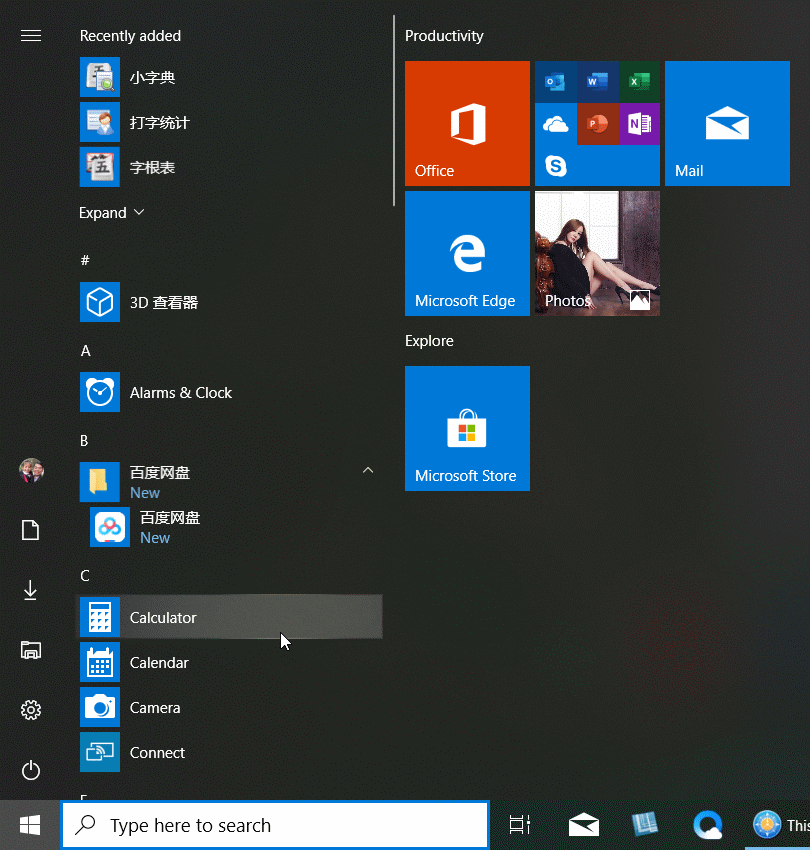The image size is (810, 850).
Task: Open the Photos tile thumbnail
Action: 597,254
